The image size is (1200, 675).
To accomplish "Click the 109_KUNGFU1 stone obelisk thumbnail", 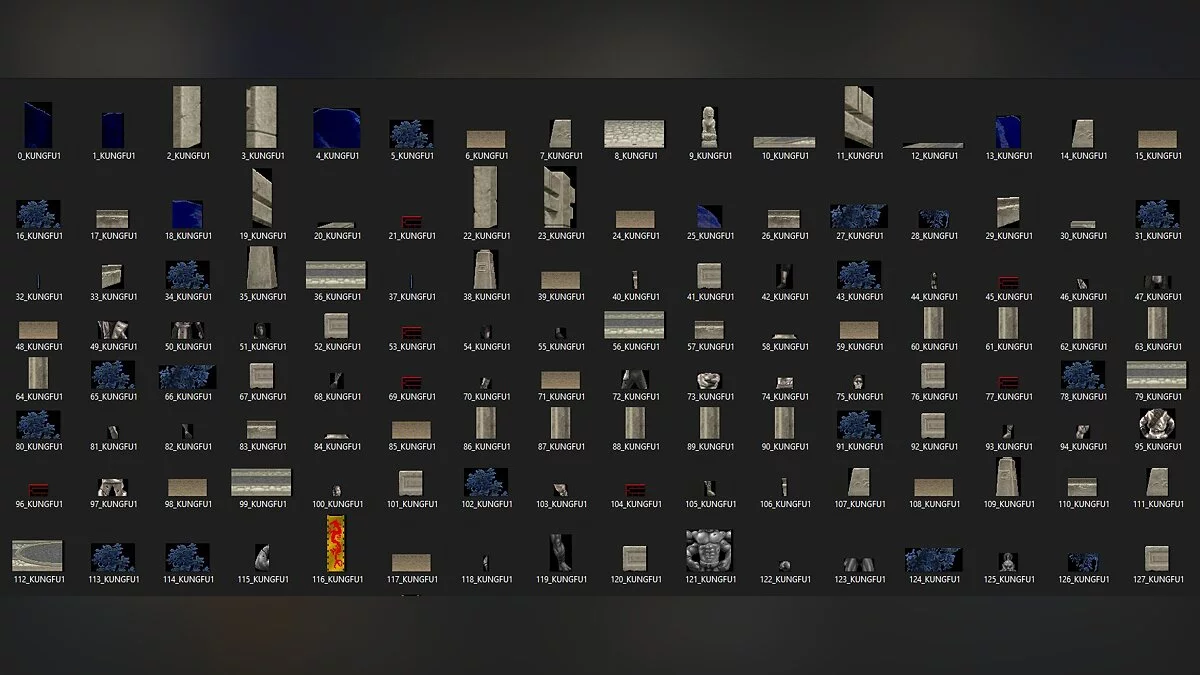I will 1007,477.
